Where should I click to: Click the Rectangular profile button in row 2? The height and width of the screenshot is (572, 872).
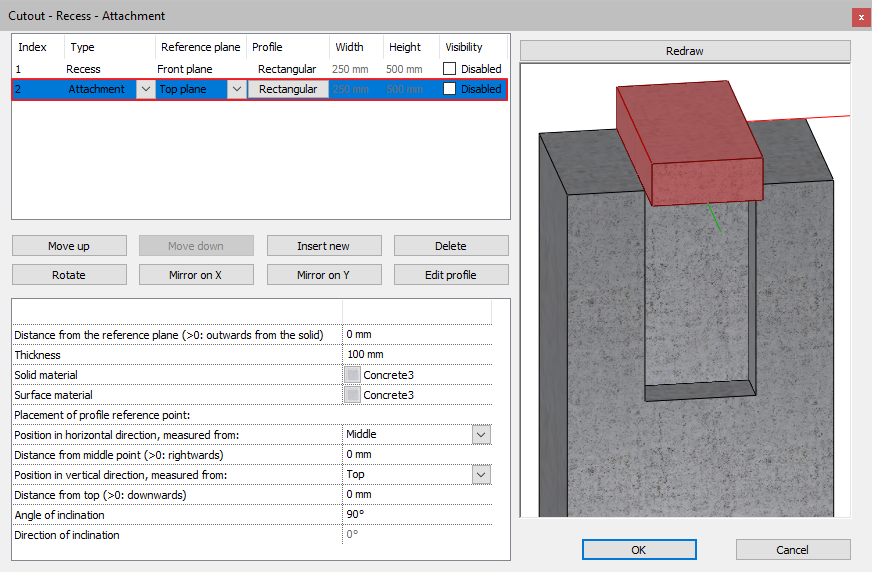[x=288, y=89]
